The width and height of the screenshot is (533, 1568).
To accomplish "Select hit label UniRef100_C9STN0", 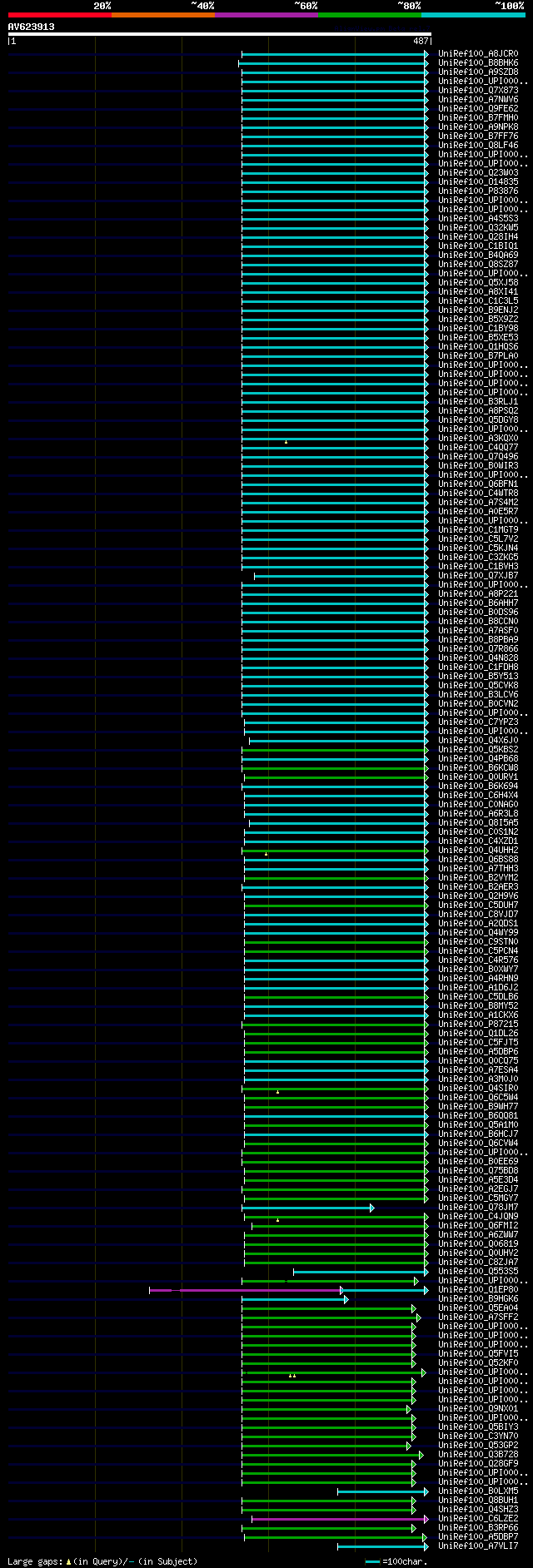I will (x=478, y=942).
